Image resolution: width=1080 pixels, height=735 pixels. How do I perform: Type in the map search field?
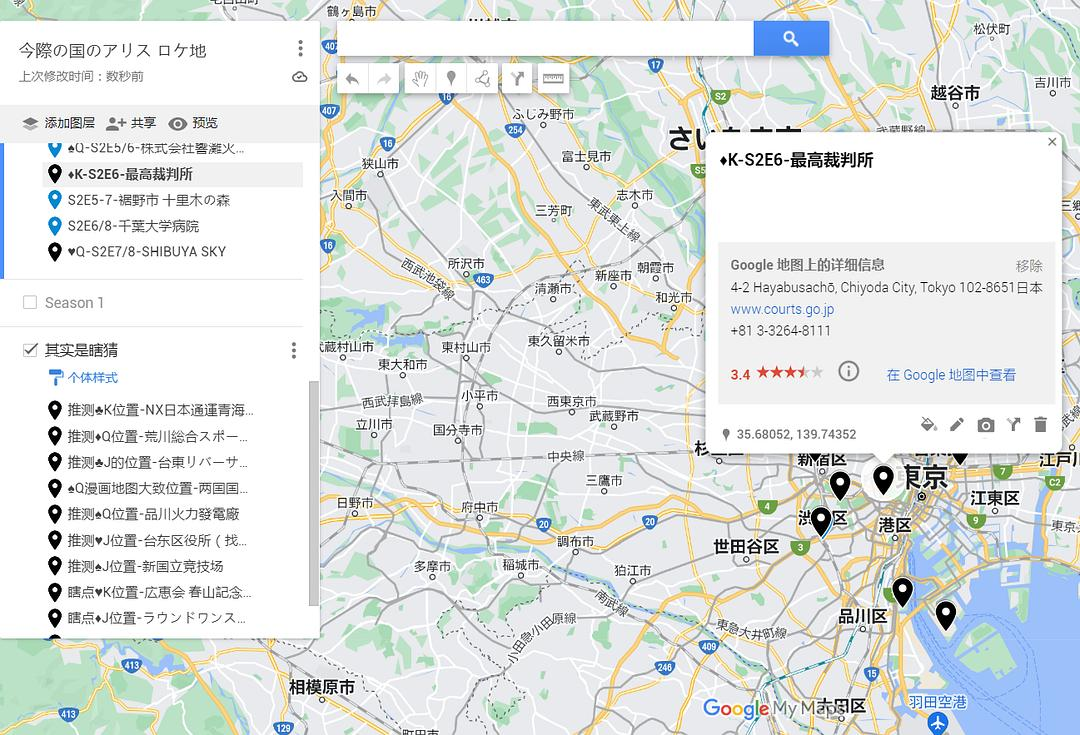[x=545, y=39]
